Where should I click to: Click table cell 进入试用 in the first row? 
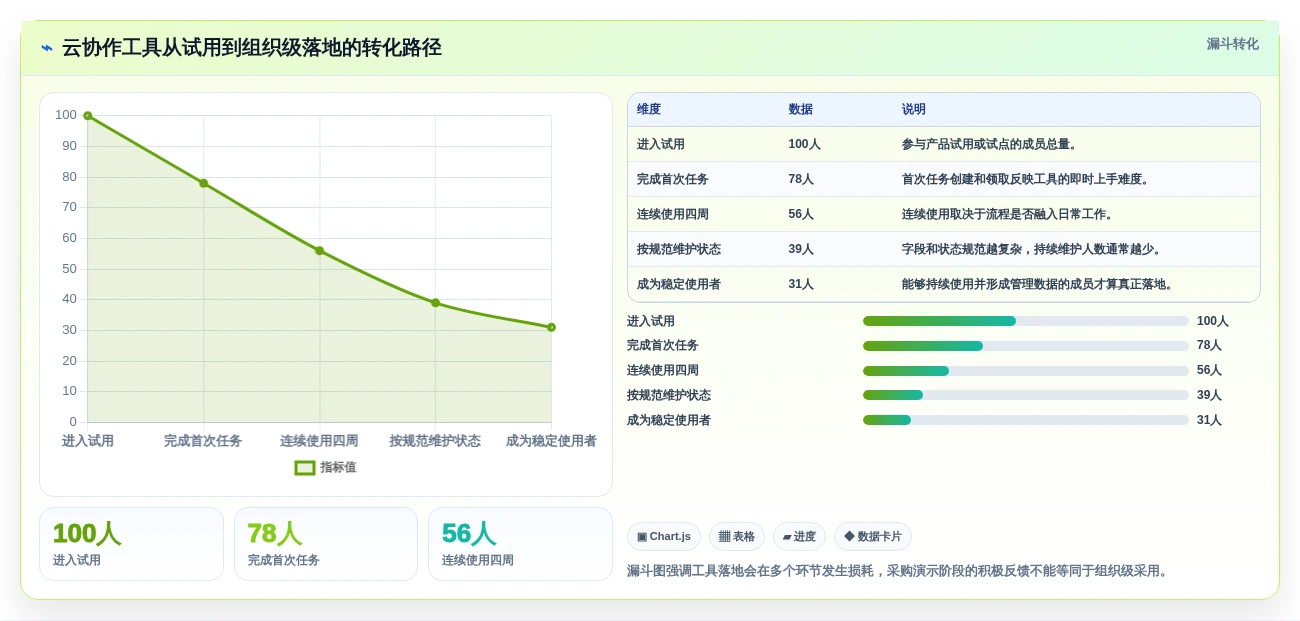click(661, 144)
